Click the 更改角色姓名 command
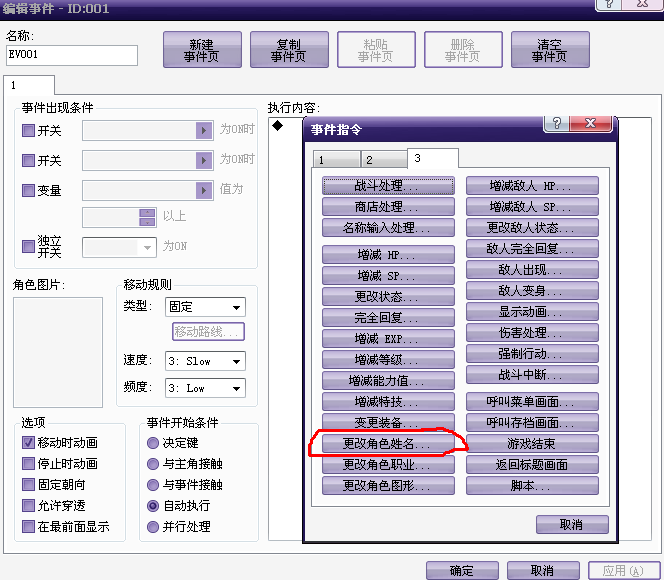This screenshot has height=580, width=664. (x=388, y=443)
